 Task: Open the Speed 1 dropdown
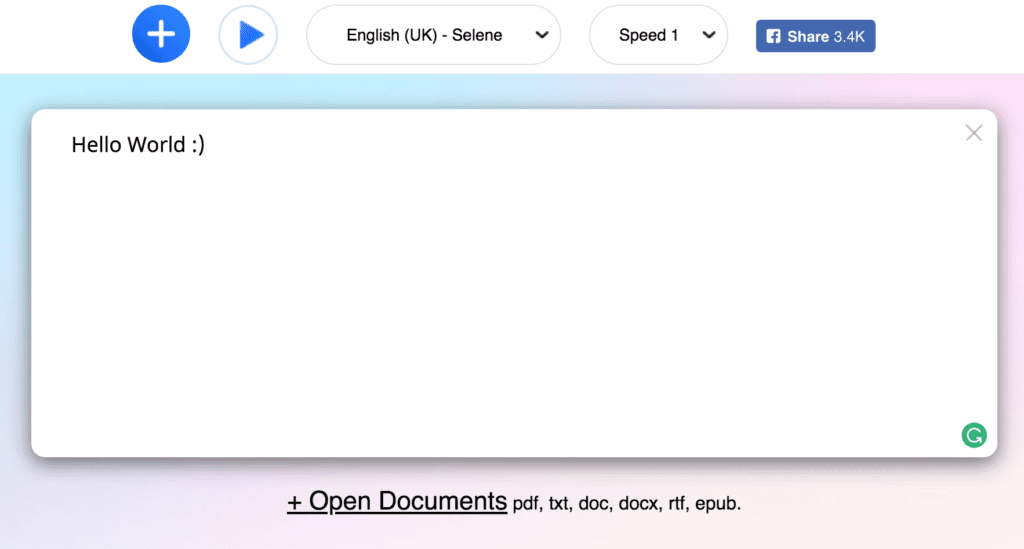pyautogui.click(x=658, y=35)
